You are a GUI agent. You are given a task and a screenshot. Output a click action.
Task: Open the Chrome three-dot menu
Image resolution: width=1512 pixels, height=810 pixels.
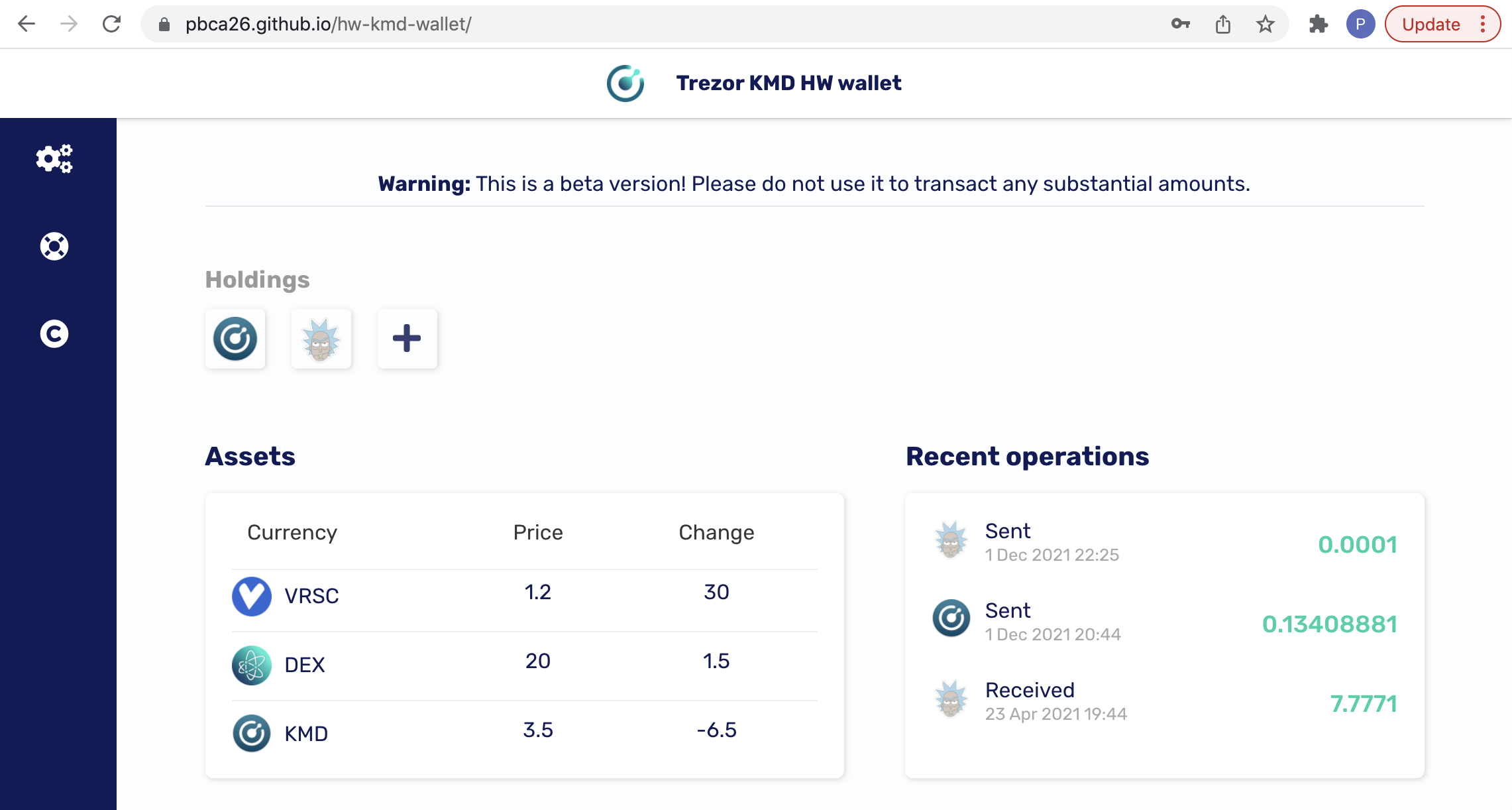1483,25
